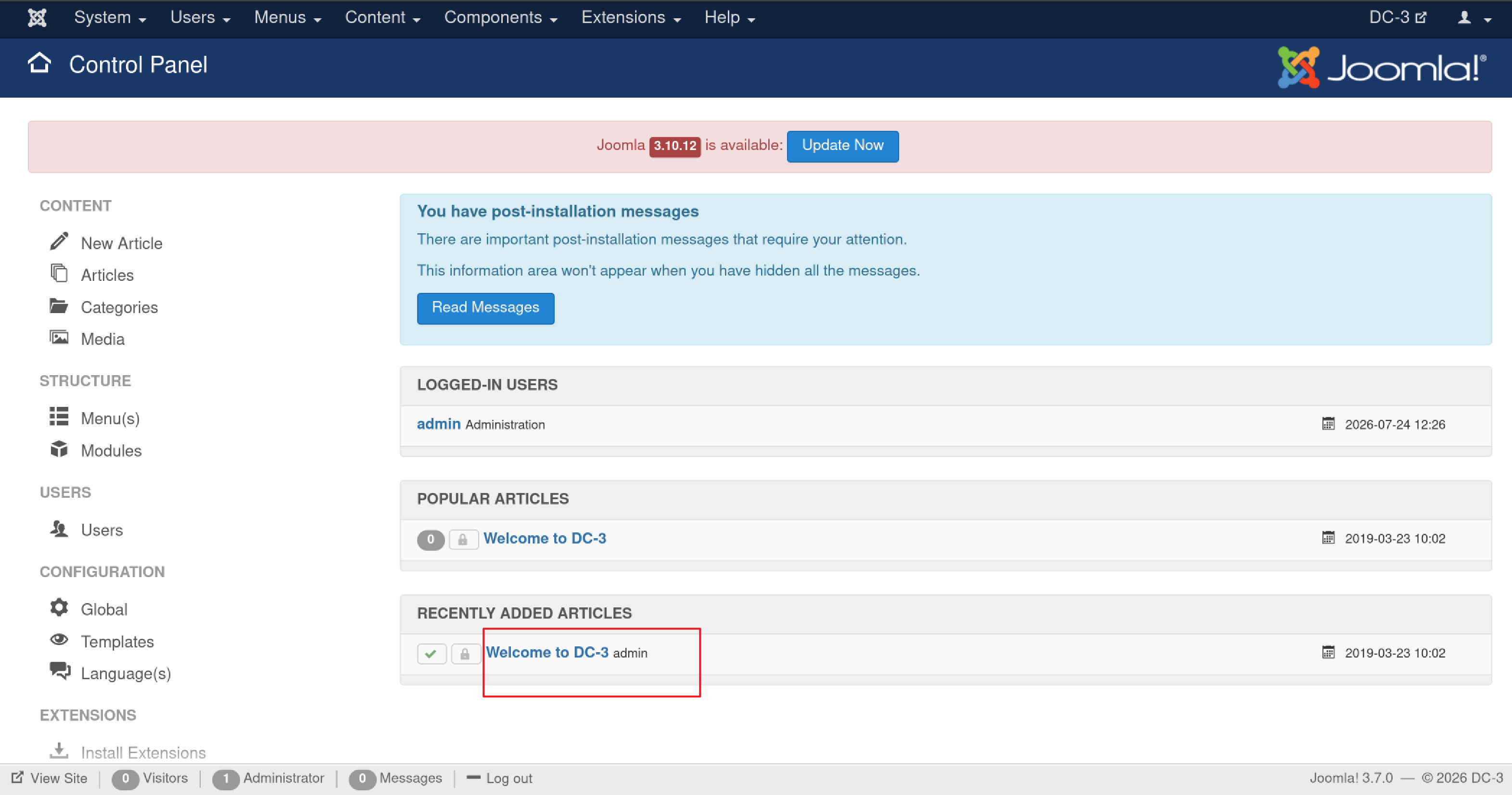Click calendar icon in Popular Articles row
This screenshot has height=795, width=1512.
(1328, 538)
